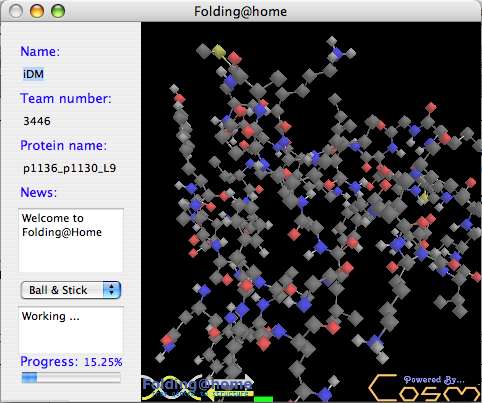
Task: Click the yellow minimize window button
Action: pyautogui.click(x=37, y=11)
